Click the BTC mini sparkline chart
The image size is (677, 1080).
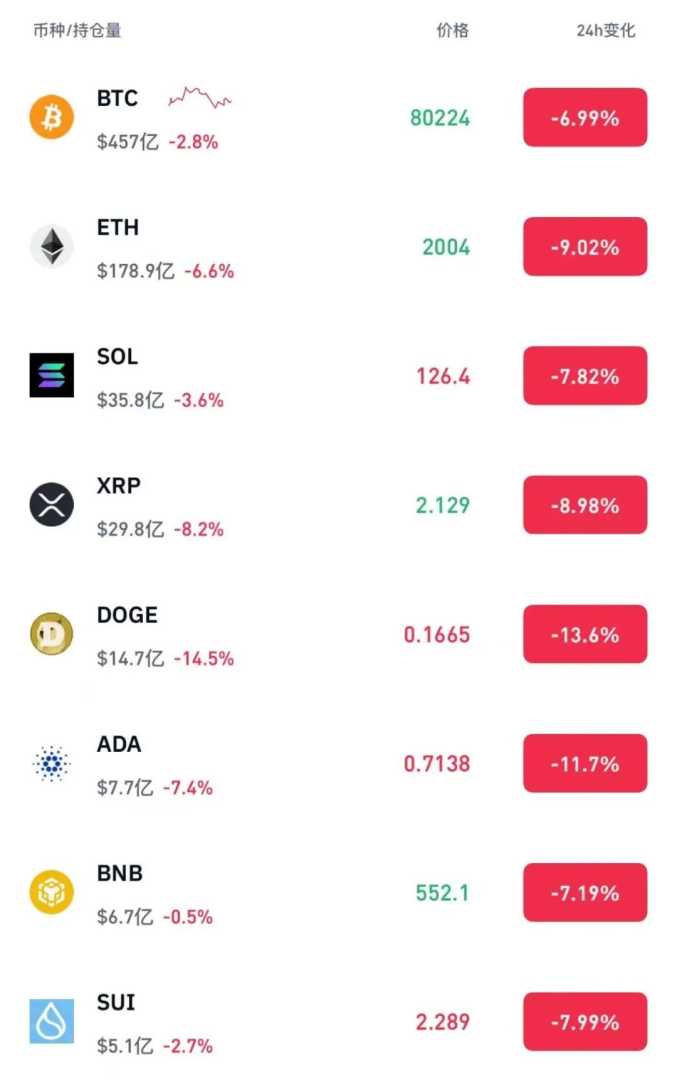click(200, 98)
